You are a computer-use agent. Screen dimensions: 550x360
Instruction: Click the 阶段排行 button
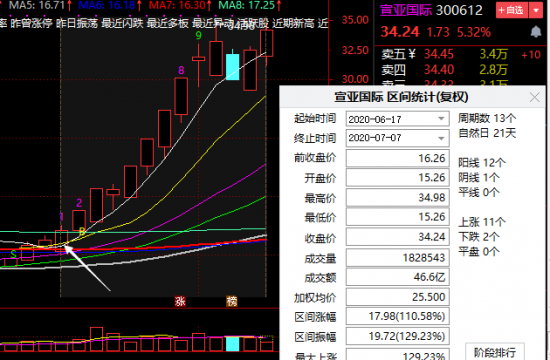pyautogui.click(x=495, y=352)
